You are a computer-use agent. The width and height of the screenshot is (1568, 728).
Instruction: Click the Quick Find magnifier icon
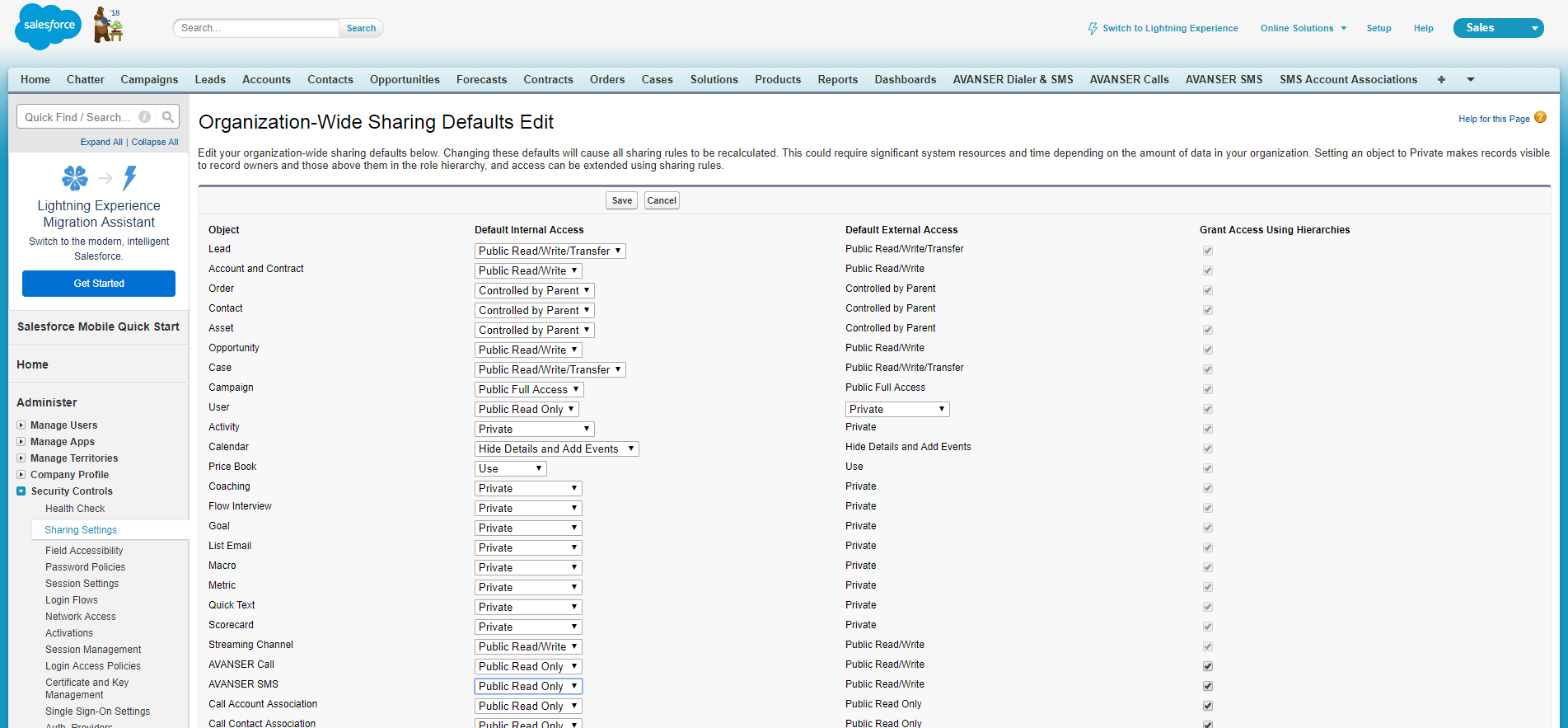[x=168, y=117]
